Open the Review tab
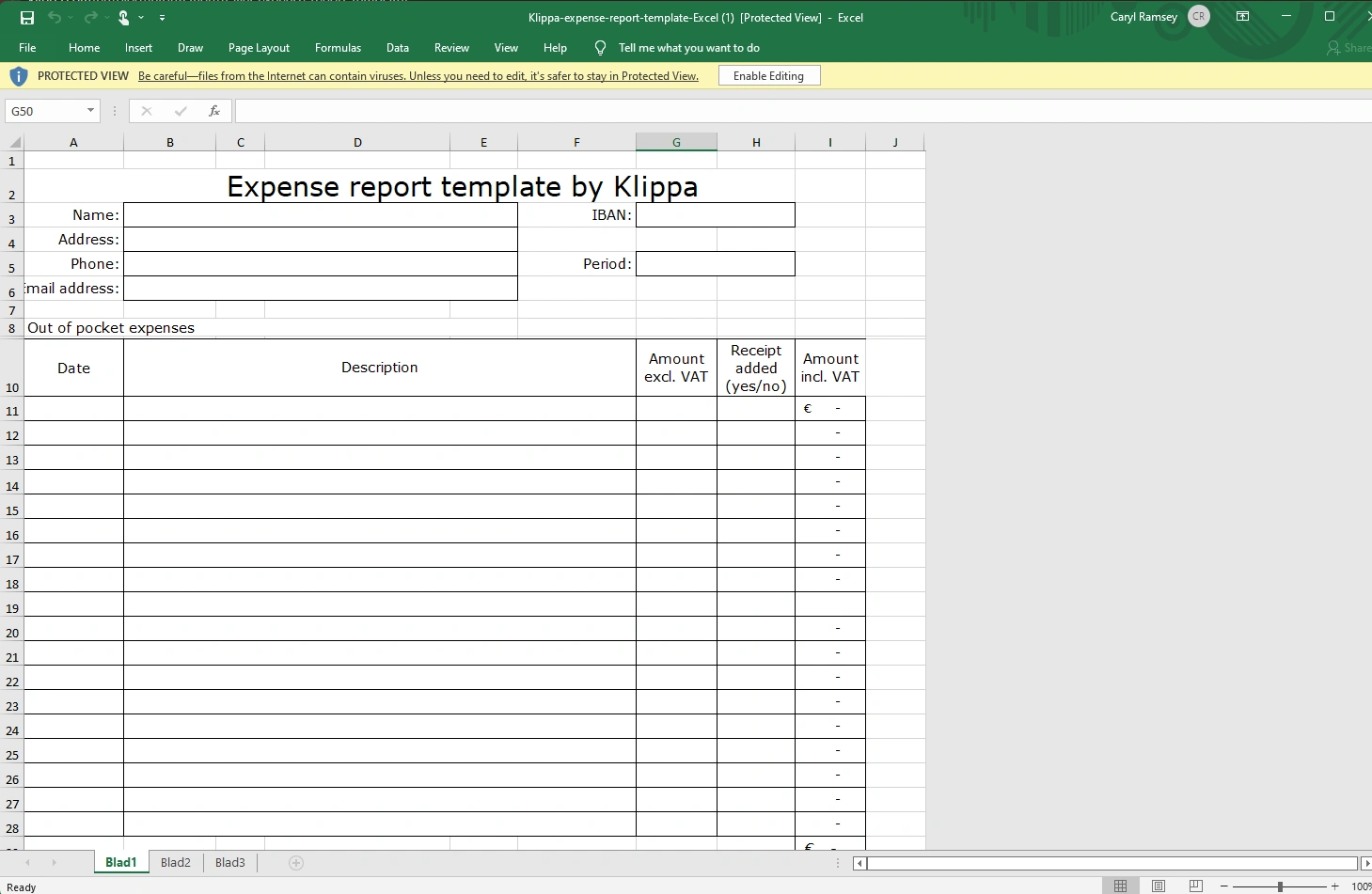Viewport: 1372px width, 894px height. (x=451, y=48)
